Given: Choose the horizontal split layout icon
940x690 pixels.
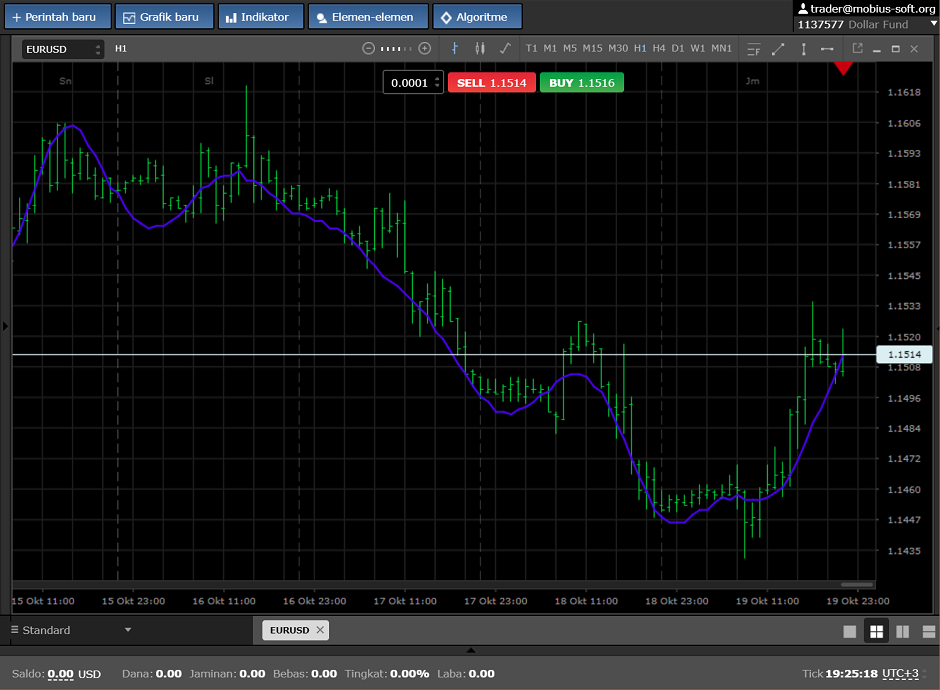Looking at the screenshot, I should pyautogui.click(x=929, y=631).
